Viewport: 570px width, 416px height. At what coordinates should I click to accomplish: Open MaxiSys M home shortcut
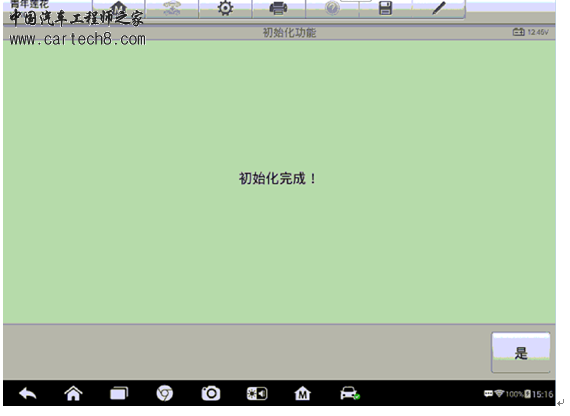(x=302, y=393)
